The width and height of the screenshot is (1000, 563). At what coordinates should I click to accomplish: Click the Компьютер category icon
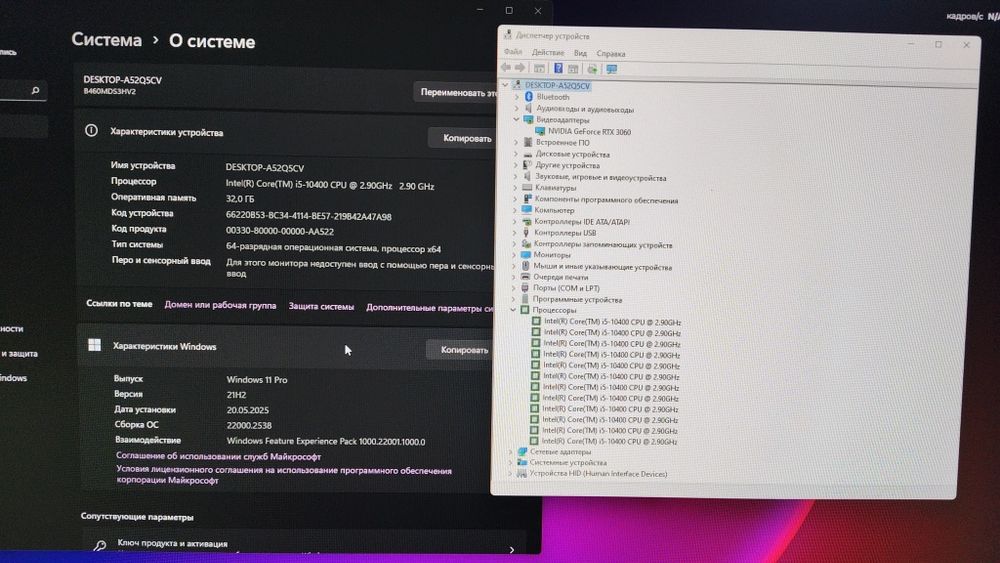(x=527, y=209)
